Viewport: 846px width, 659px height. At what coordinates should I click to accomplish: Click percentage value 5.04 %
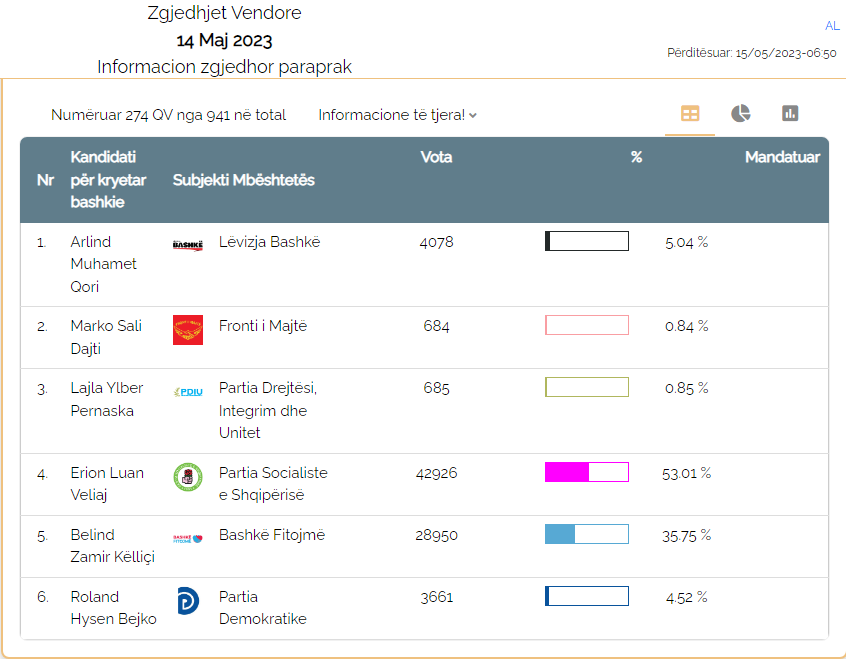686,242
